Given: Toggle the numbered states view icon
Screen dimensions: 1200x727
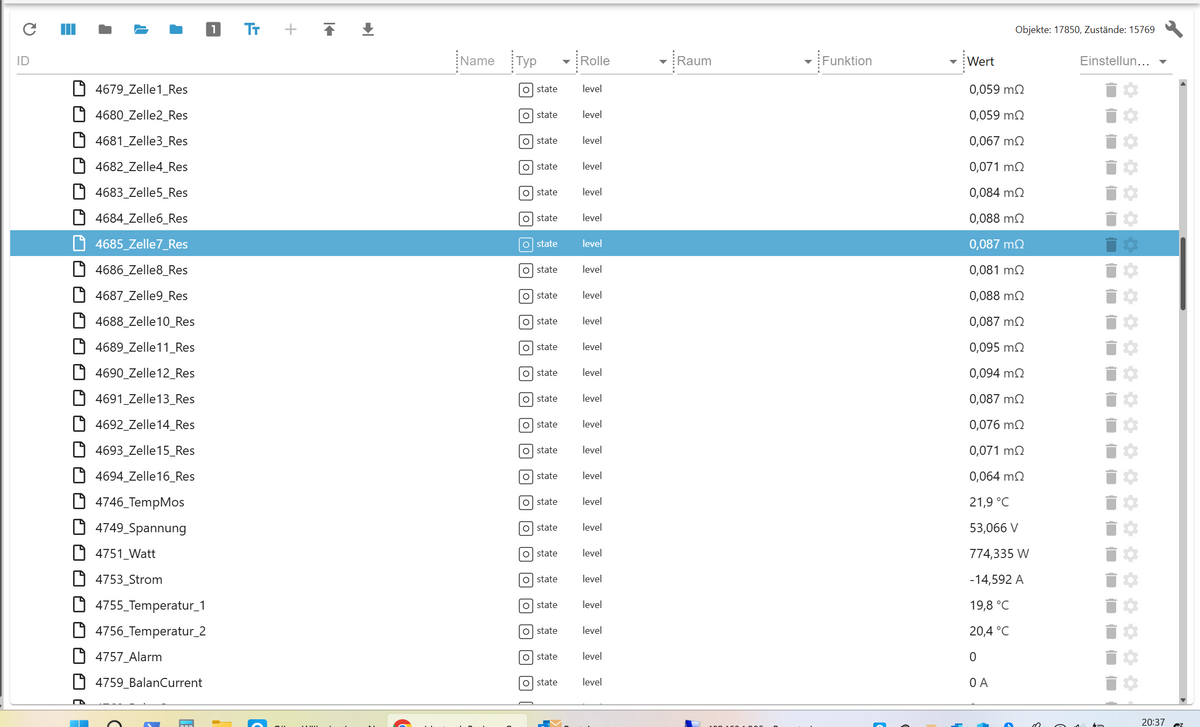Looking at the screenshot, I should 213,29.
